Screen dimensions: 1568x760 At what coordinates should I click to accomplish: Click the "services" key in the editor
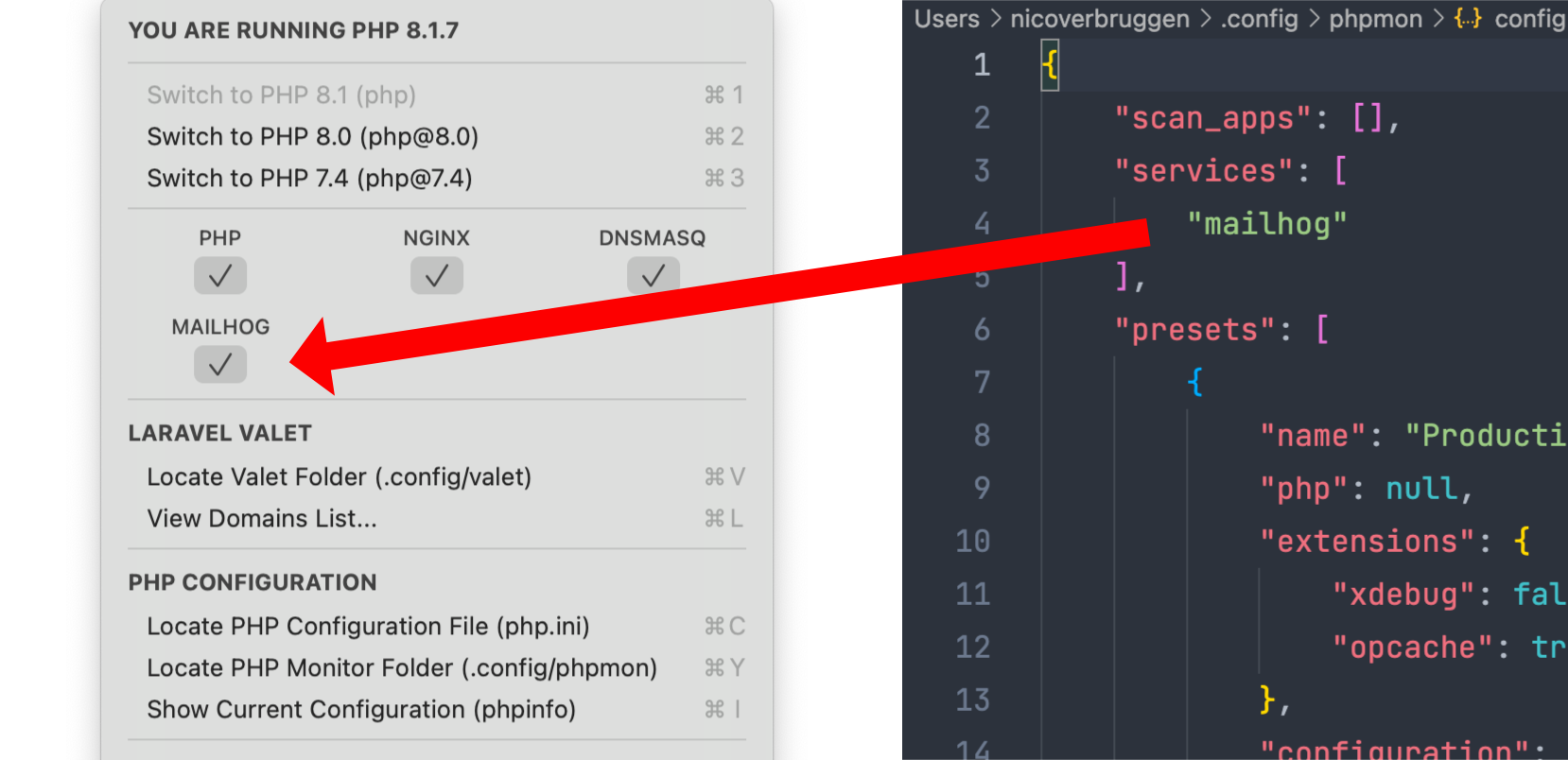(1204, 172)
